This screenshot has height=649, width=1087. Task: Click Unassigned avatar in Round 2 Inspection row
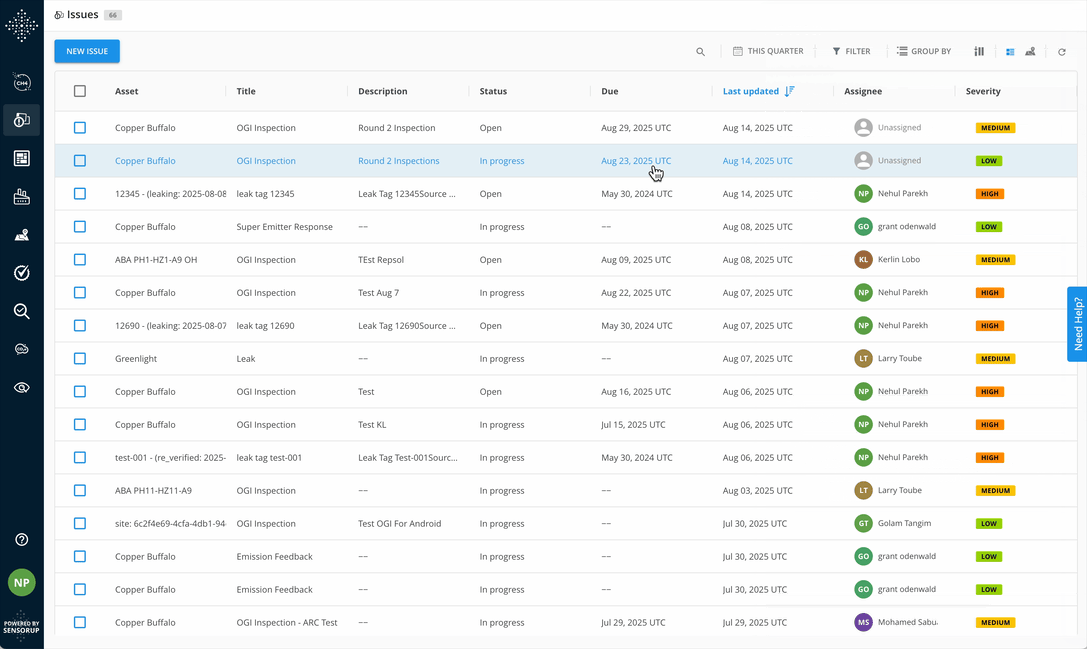click(x=863, y=128)
